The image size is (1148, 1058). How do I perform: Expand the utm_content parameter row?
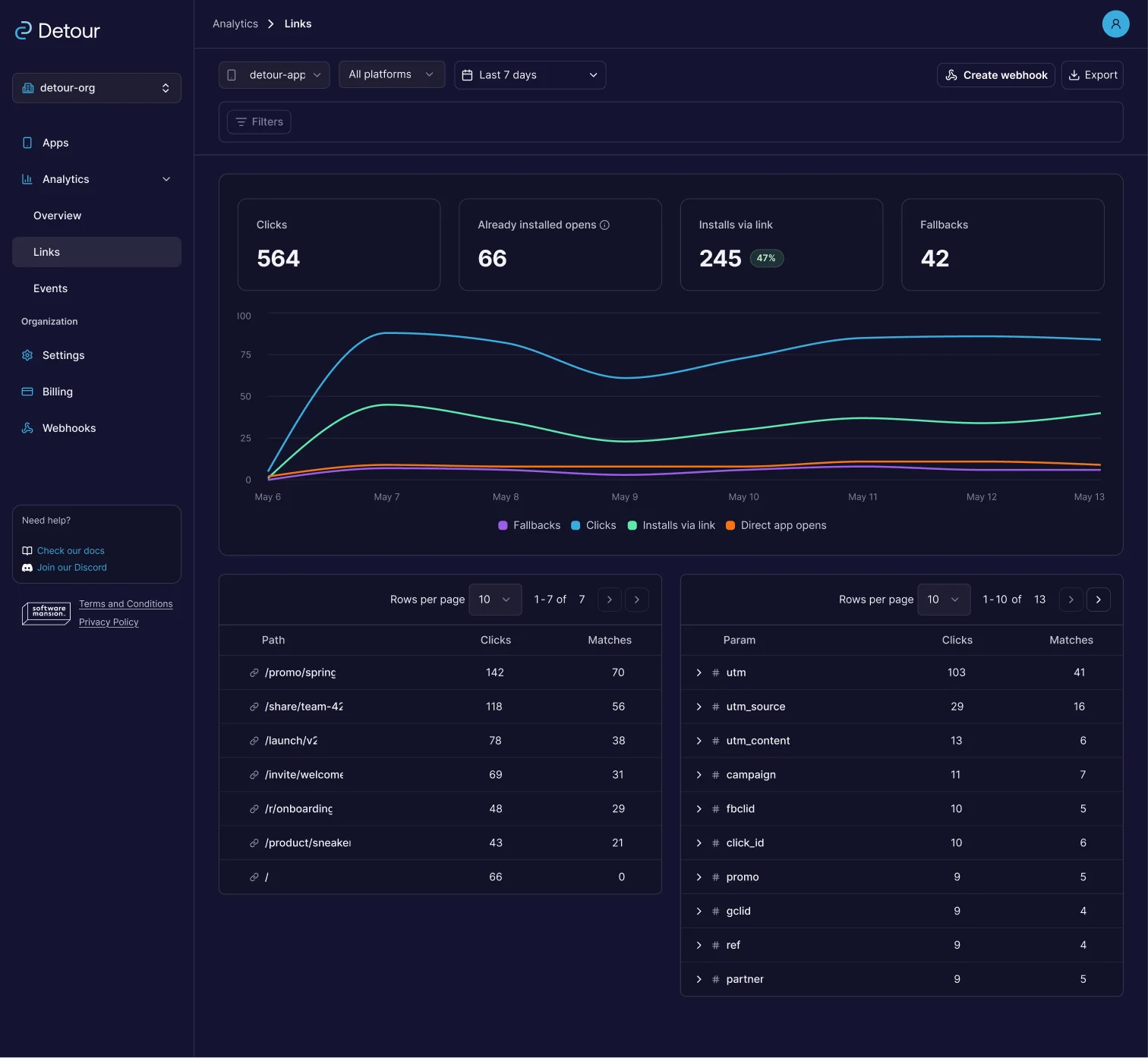tap(699, 741)
